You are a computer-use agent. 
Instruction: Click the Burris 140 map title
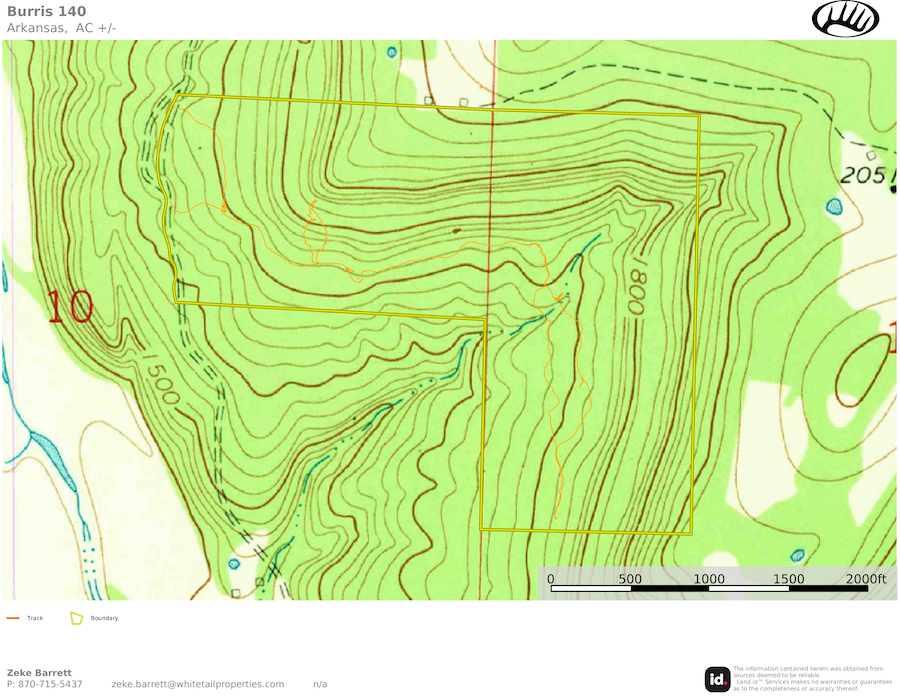[47, 11]
